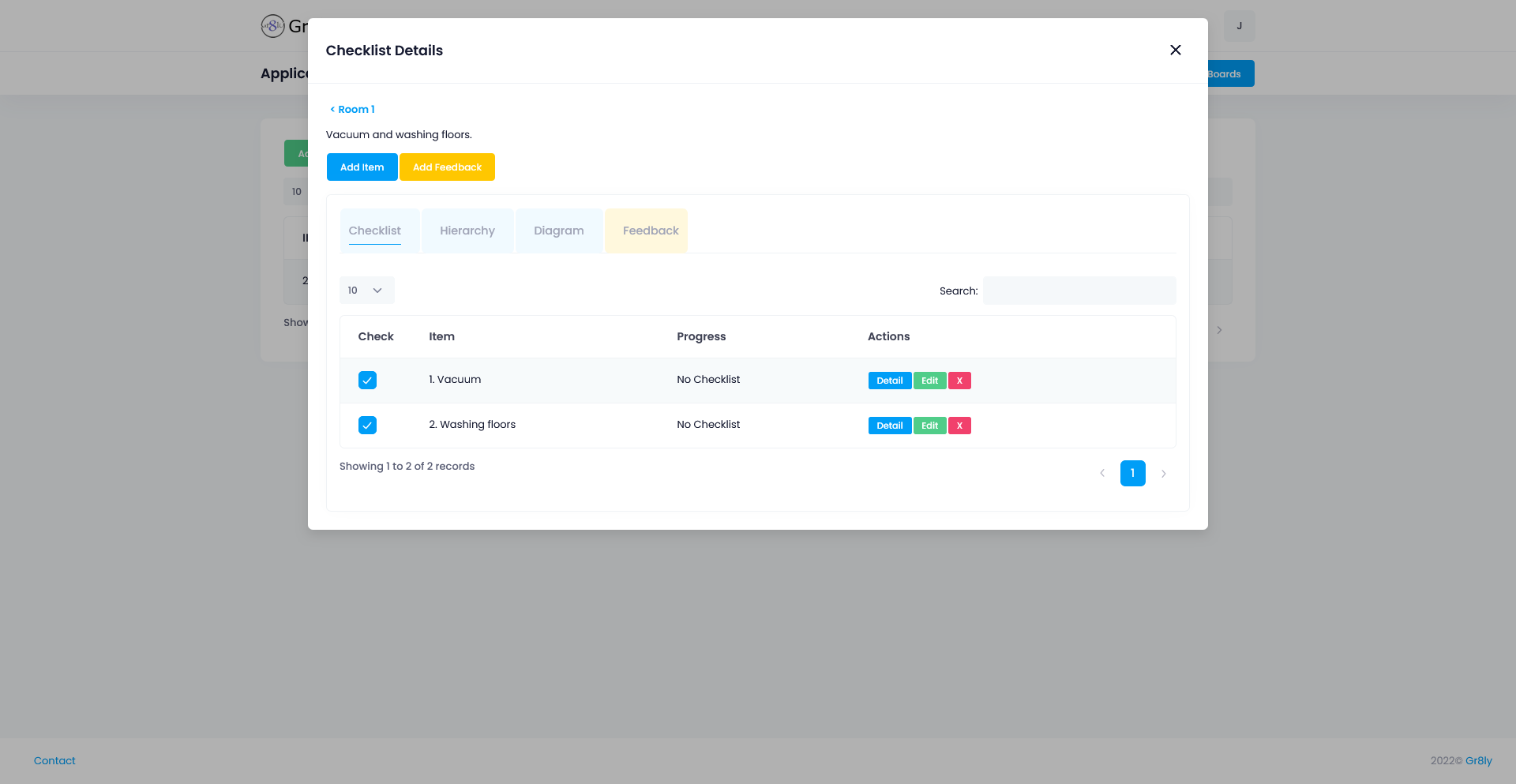1516x784 pixels.
Task: Open the Contact link in the footer
Action: [x=54, y=760]
